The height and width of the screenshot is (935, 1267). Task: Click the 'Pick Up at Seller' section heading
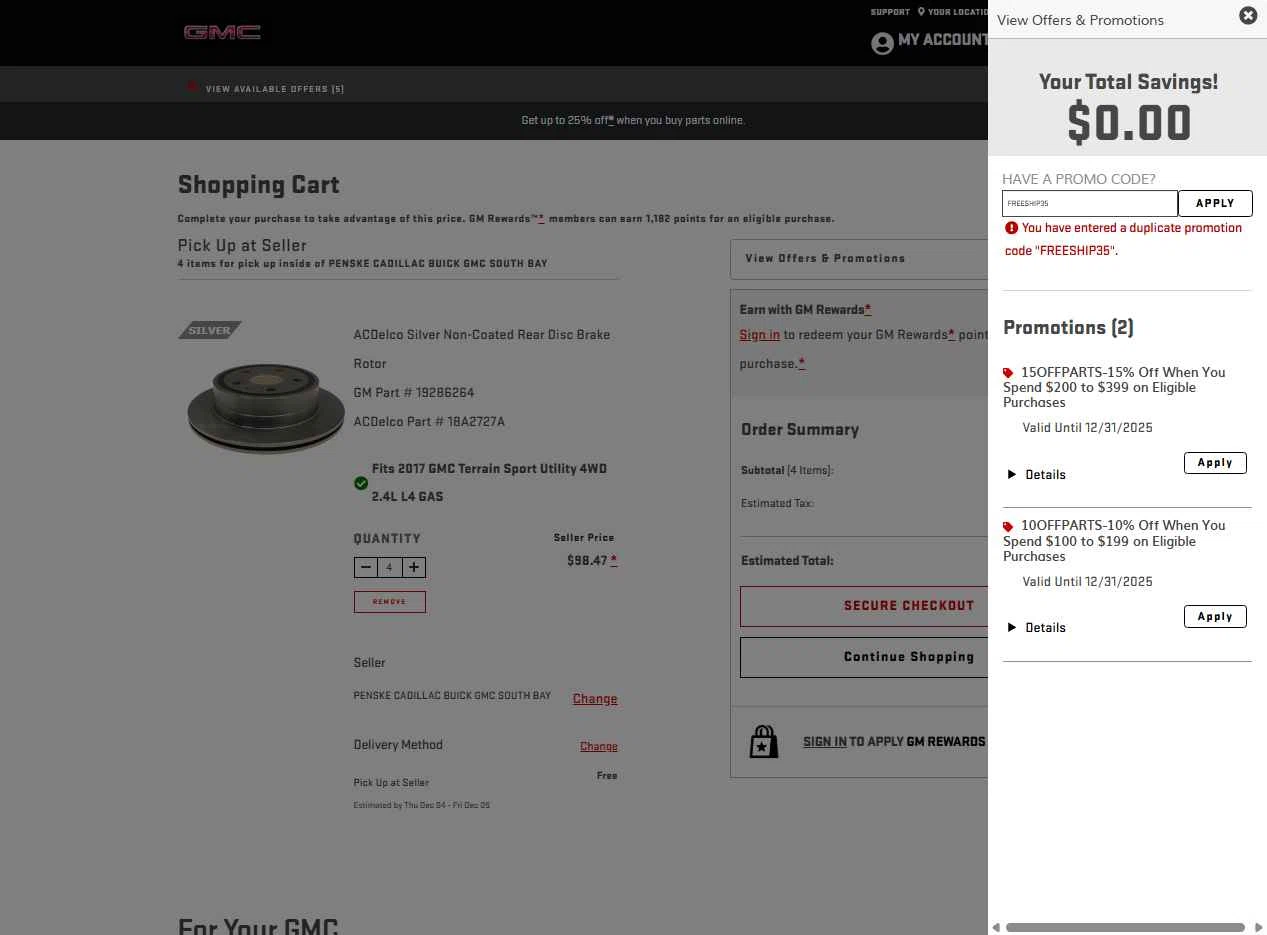point(242,245)
